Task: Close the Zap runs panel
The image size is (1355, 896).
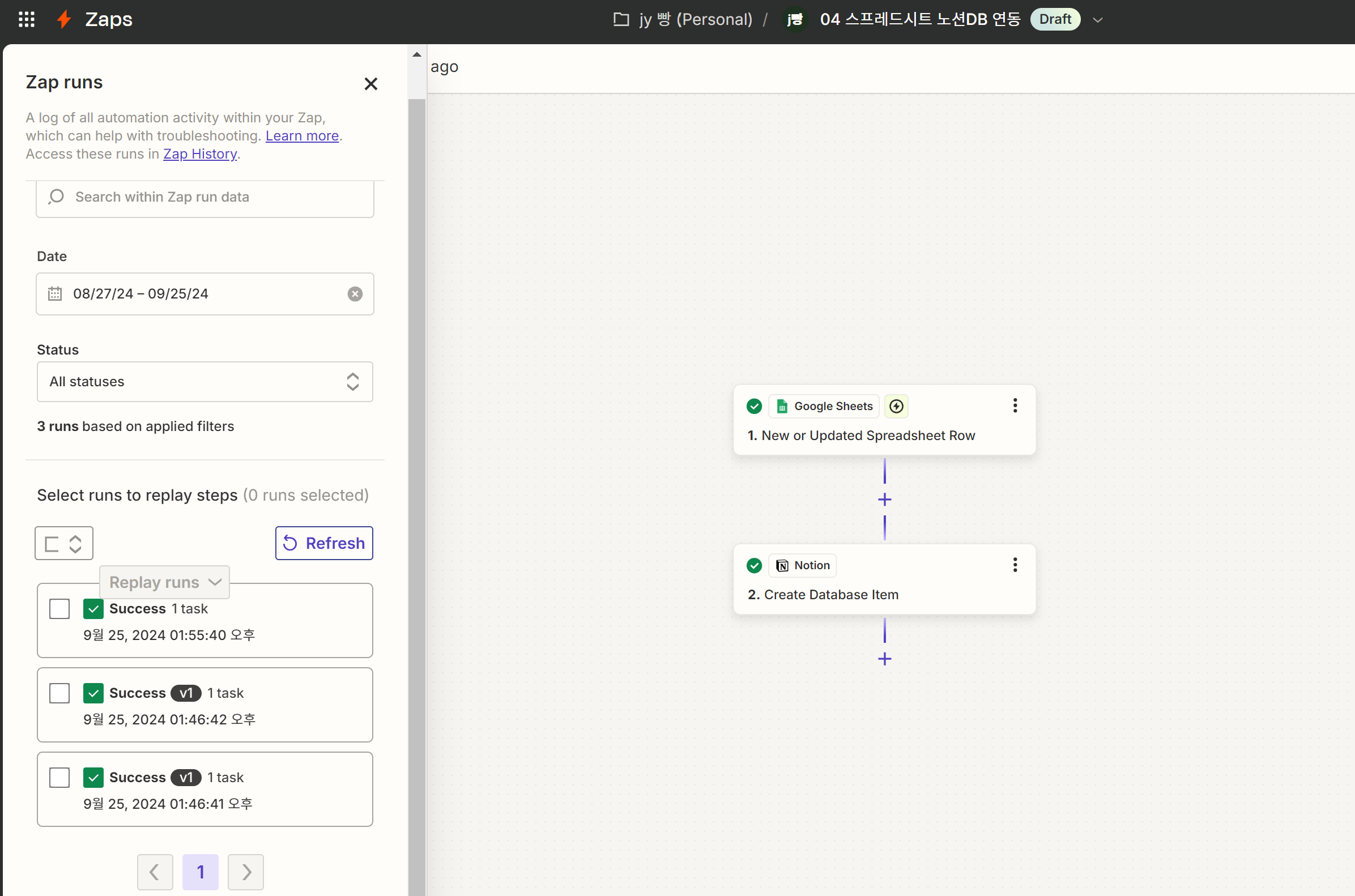Action: 371,84
